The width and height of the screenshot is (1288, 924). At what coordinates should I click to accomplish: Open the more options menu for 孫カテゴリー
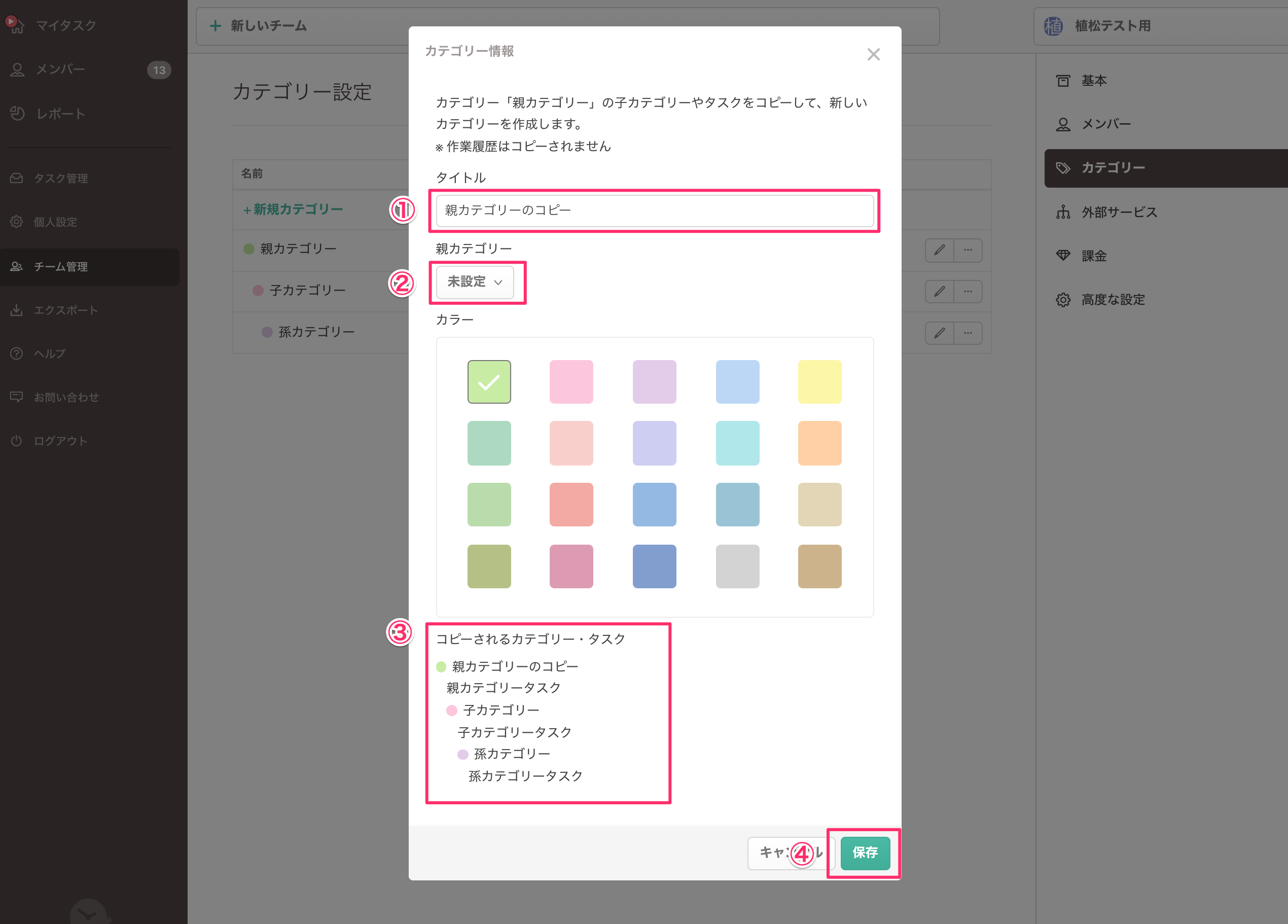click(968, 333)
